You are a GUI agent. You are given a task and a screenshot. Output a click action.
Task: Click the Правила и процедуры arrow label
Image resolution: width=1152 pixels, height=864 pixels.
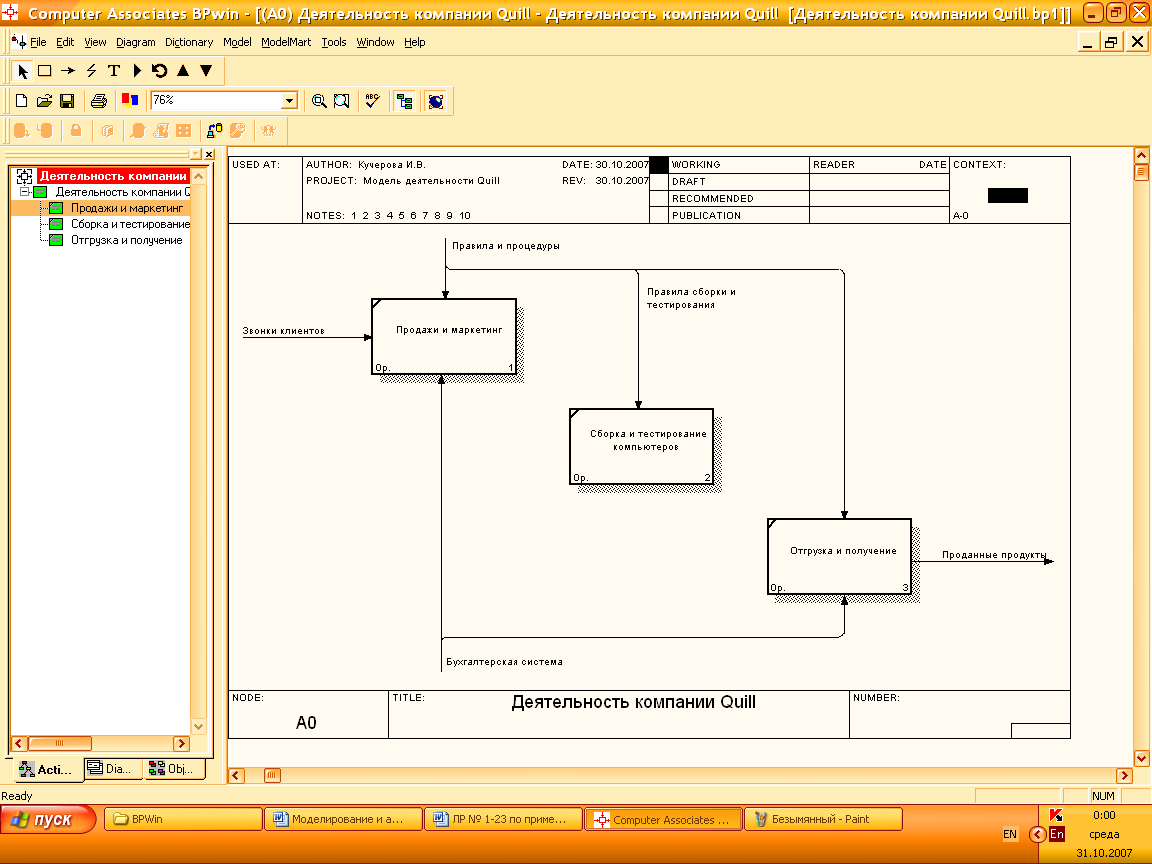pos(505,246)
